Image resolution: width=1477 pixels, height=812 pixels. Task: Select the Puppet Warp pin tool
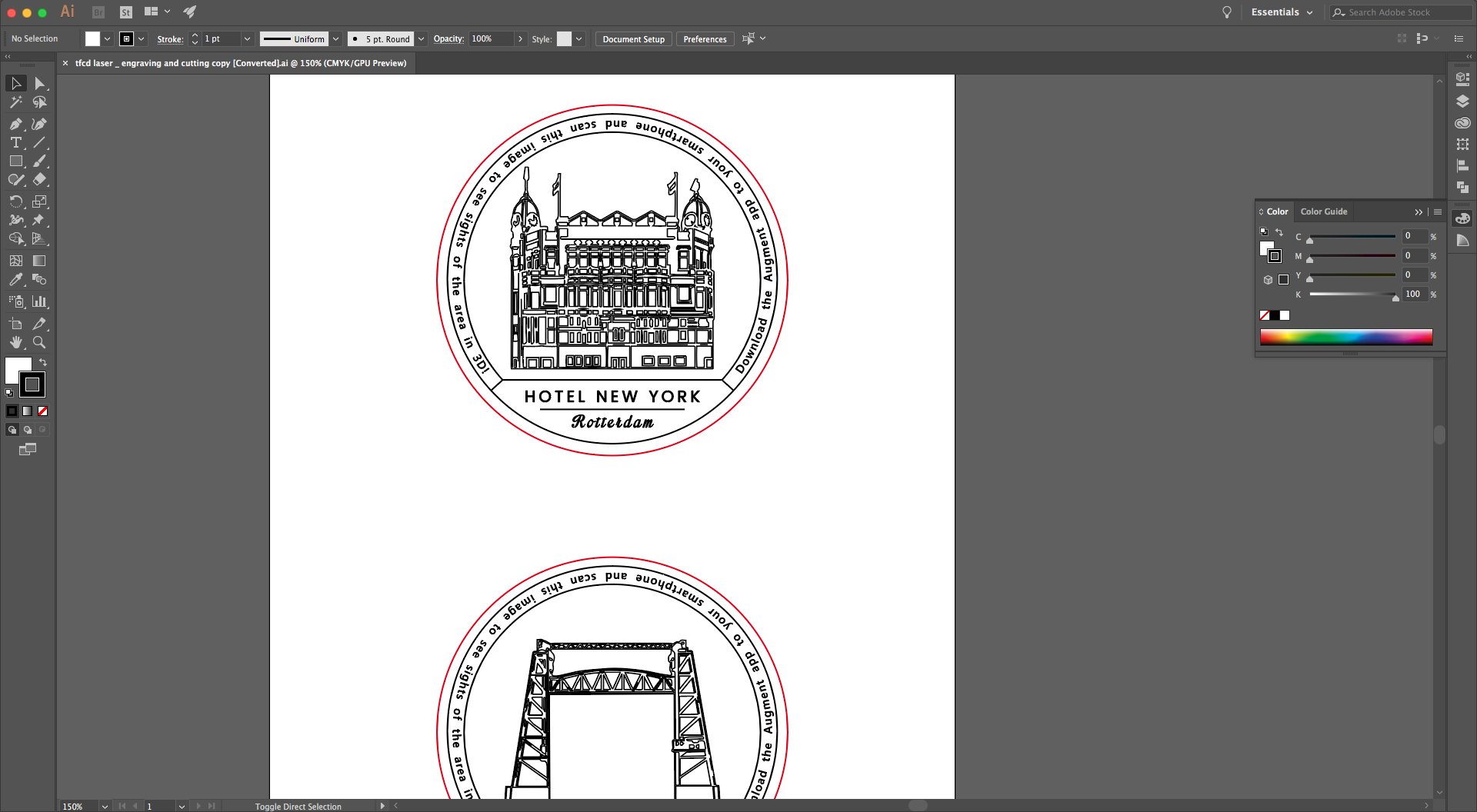[x=40, y=220]
